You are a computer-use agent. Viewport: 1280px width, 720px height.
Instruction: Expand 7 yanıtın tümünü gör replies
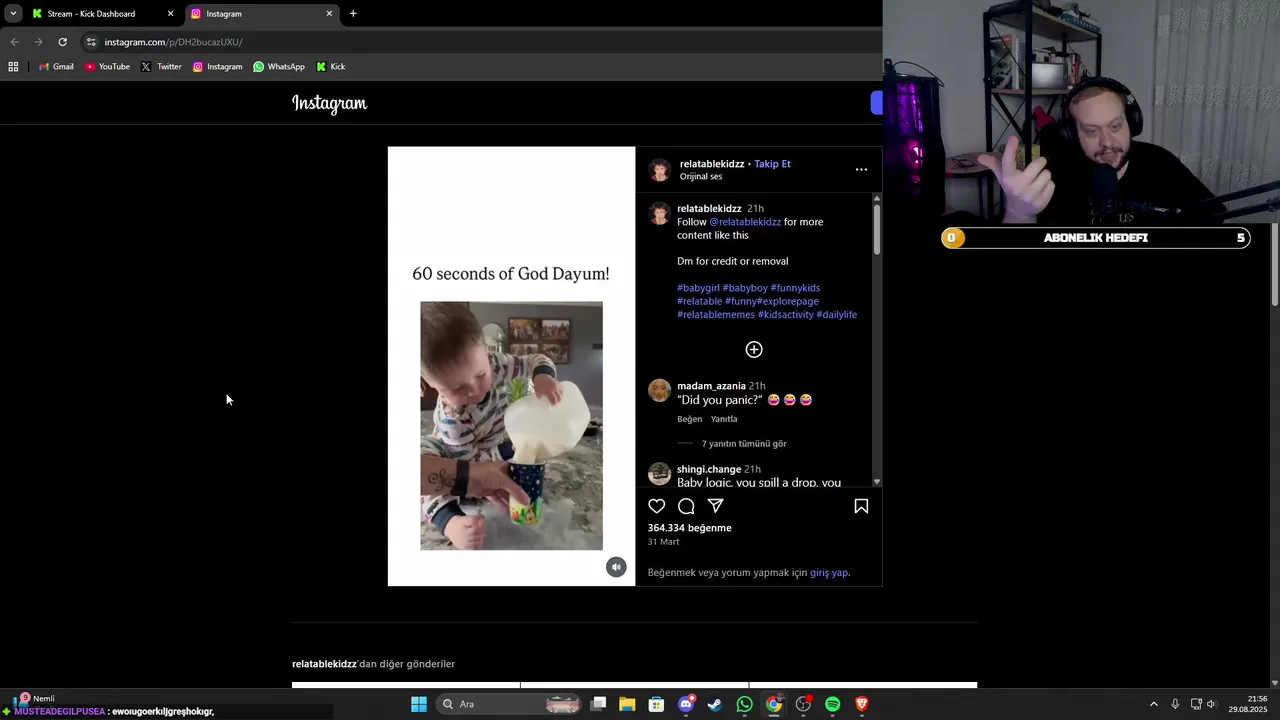(744, 444)
